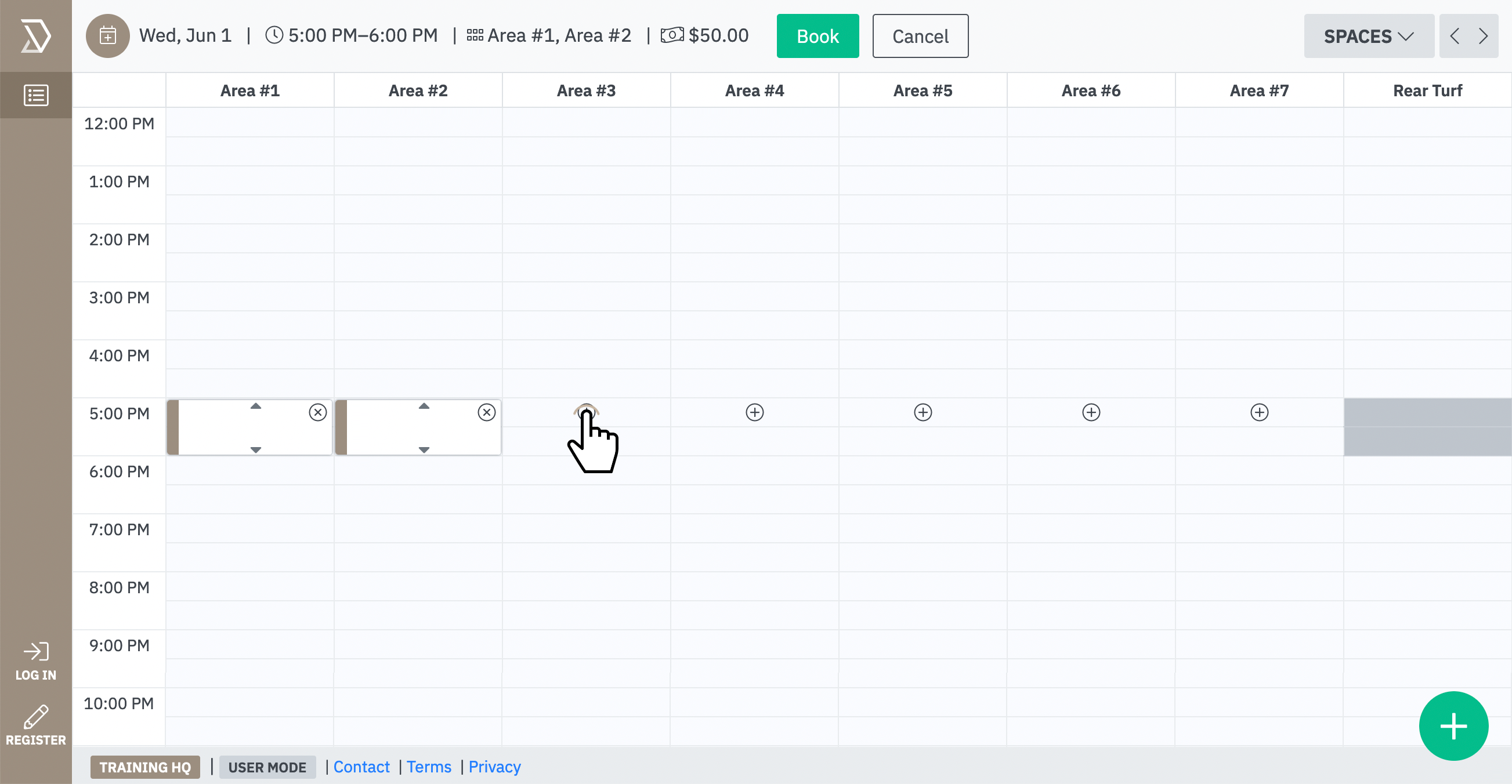The width and height of the screenshot is (1512, 784).
Task: Add Area #5 at 5:00 PM
Action: 923,412
